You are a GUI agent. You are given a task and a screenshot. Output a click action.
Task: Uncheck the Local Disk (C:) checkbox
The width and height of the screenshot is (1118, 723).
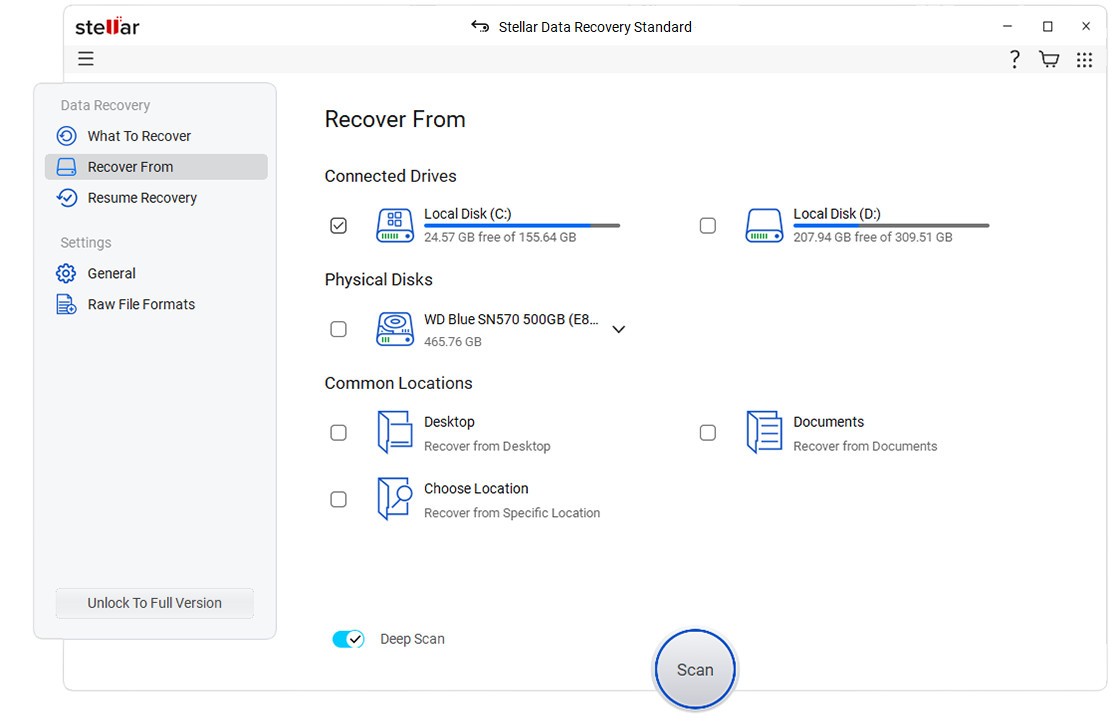[x=338, y=226]
